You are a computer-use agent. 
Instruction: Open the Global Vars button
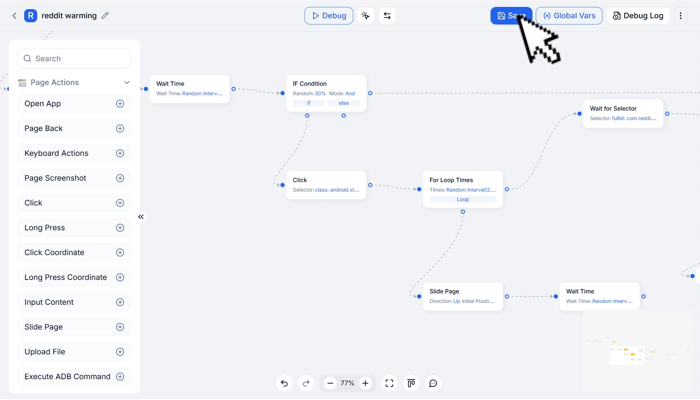569,16
